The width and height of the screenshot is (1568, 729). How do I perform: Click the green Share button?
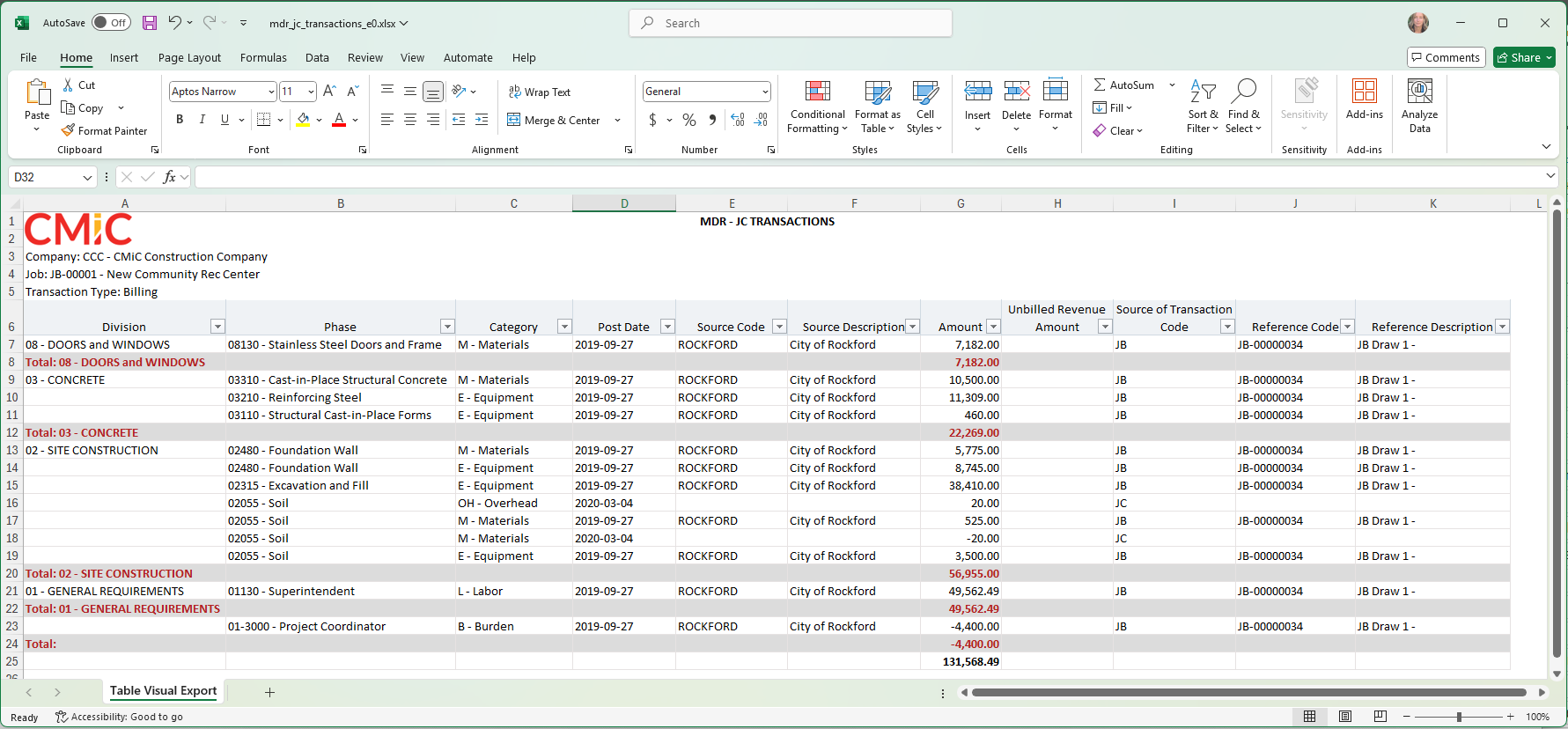coord(1524,57)
